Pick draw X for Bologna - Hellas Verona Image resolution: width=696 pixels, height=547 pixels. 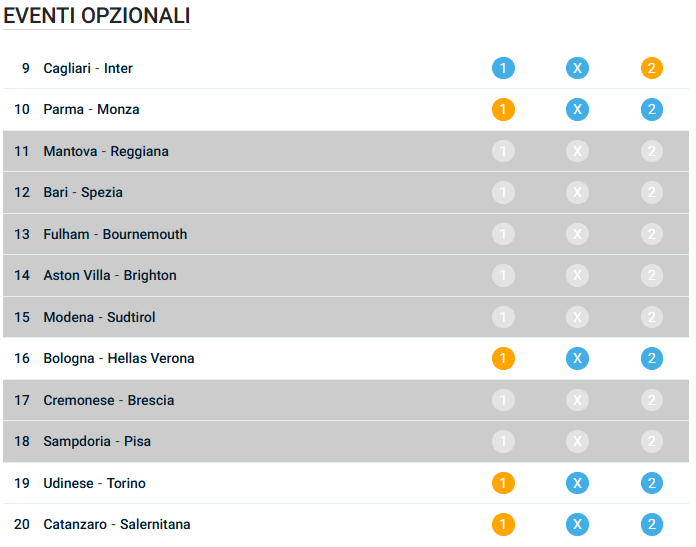(577, 358)
